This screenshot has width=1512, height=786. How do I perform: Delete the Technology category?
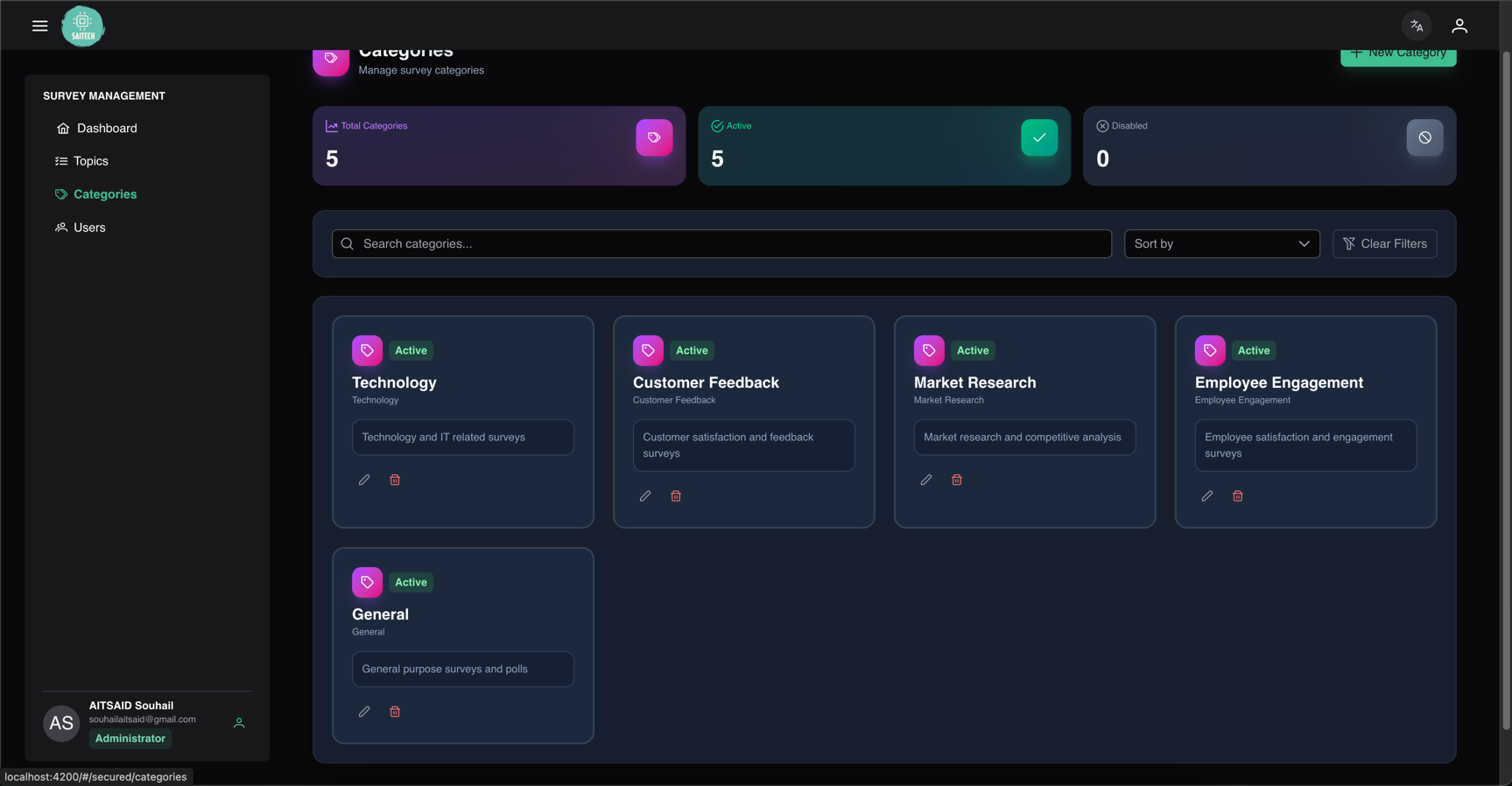click(x=395, y=480)
